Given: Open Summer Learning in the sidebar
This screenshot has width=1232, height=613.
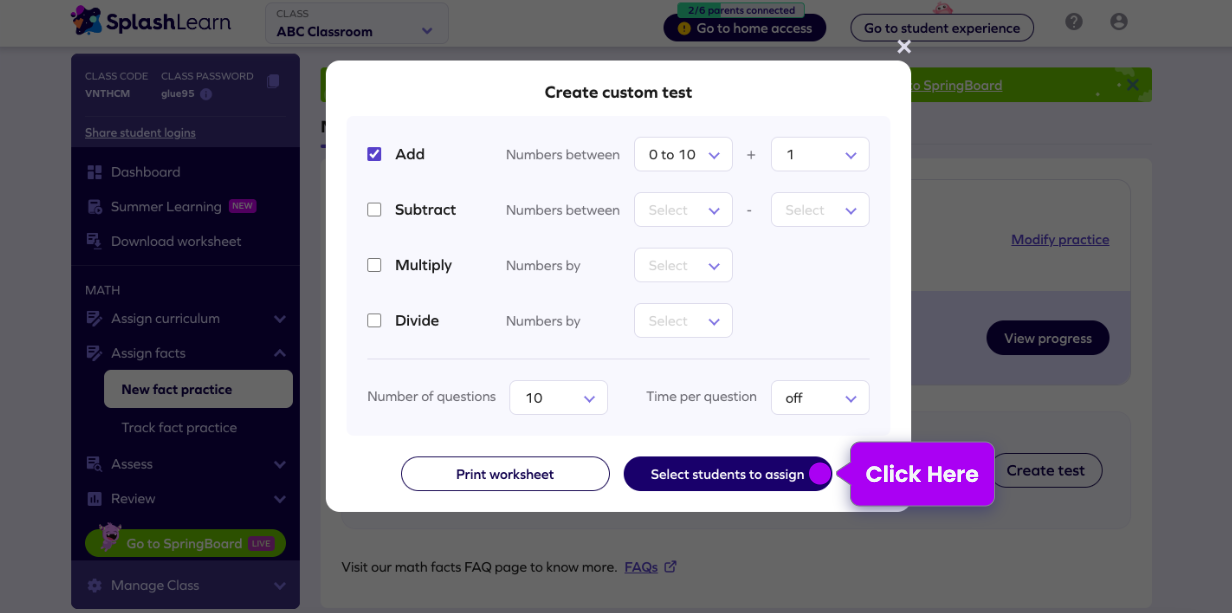Looking at the screenshot, I should coord(166,207).
